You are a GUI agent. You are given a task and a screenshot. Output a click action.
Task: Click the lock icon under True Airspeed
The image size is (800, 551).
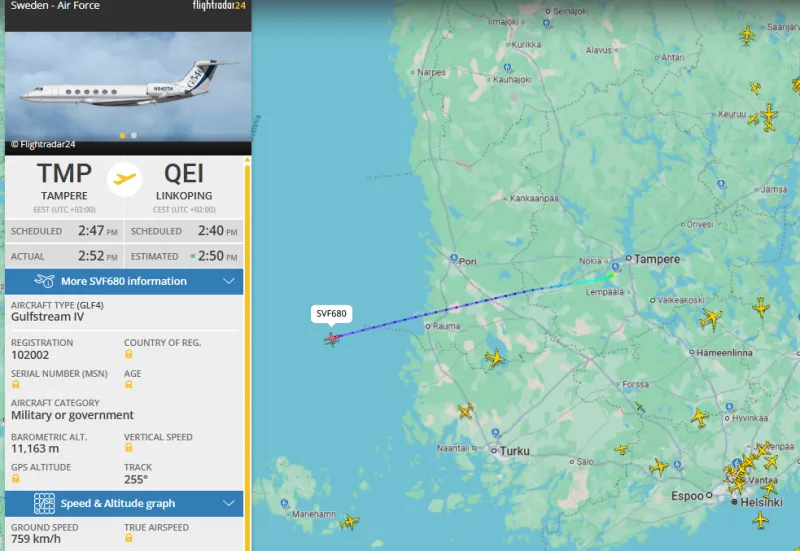point(129,538)
